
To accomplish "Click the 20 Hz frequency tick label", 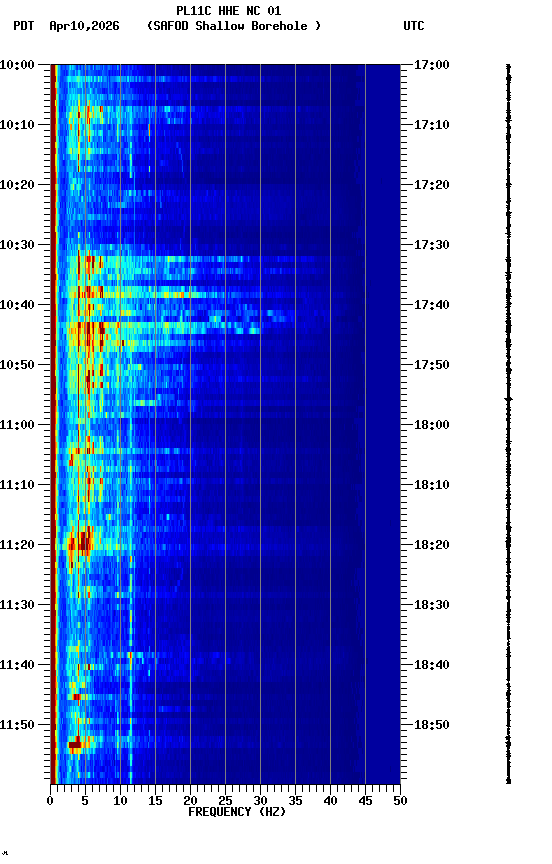I will click(190, 801).
